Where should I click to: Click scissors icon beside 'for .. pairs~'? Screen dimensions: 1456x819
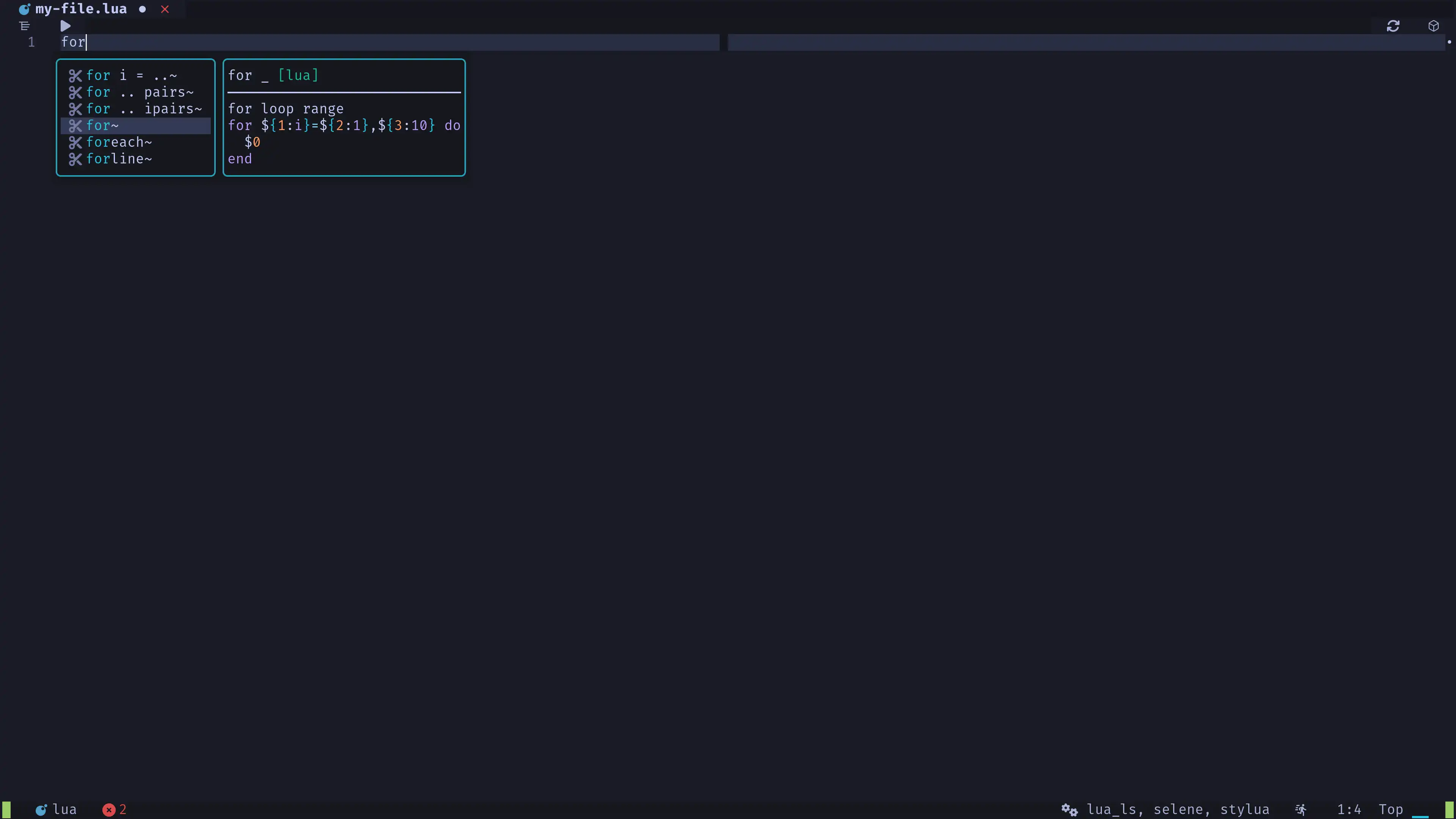[75, 92]
